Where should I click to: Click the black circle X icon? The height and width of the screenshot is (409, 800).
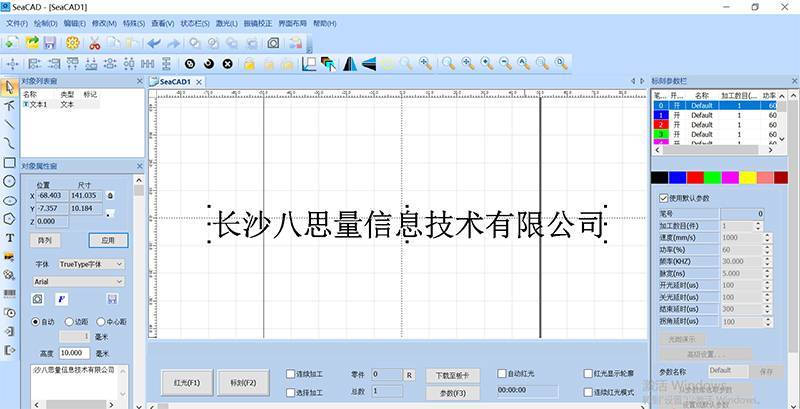tap(228, 64)
